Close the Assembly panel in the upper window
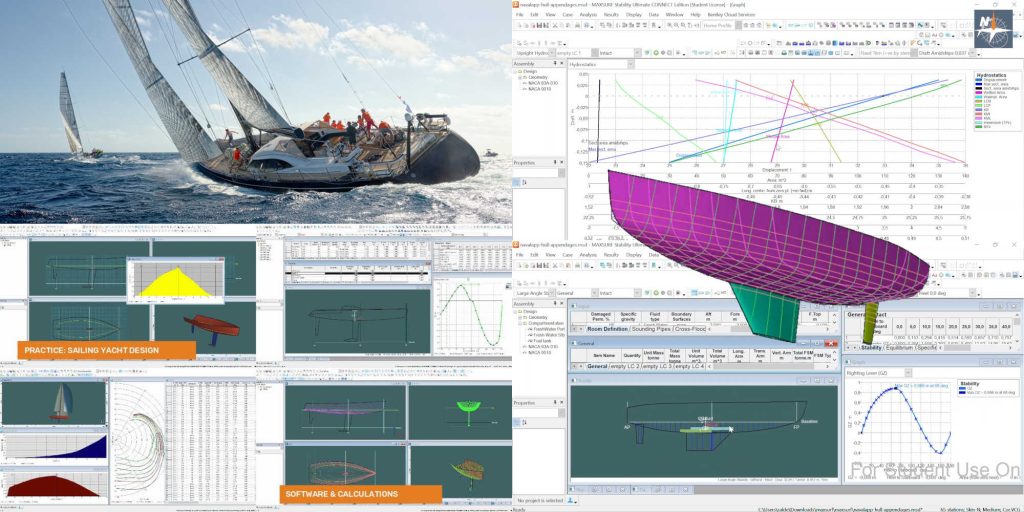 [559, 64]
